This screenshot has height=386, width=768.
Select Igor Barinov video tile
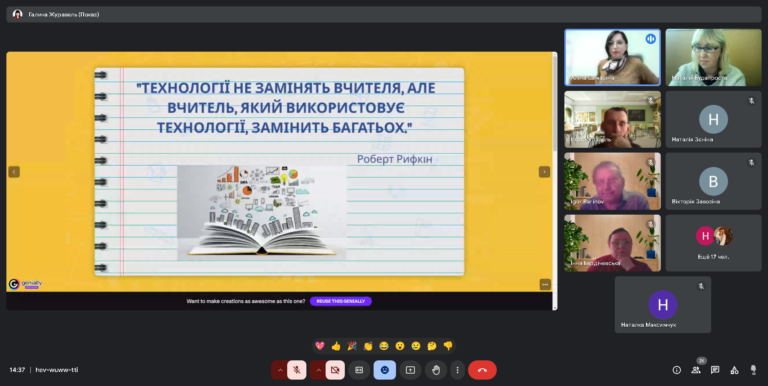(x=612, y=181)
